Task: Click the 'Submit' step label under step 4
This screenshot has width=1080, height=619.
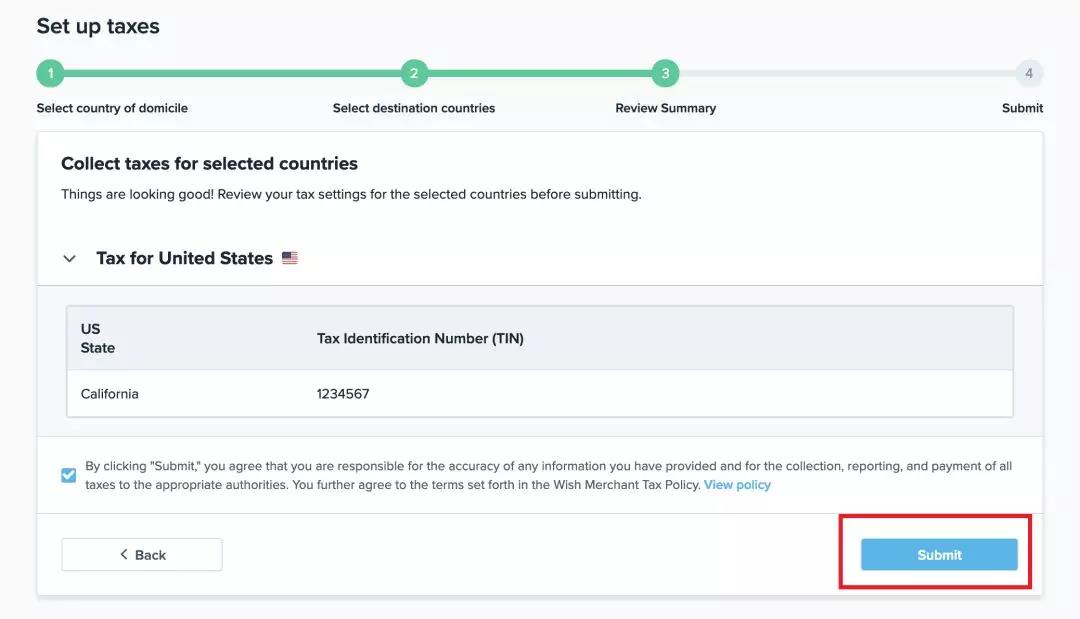Action: click(x=1022, y=108)
